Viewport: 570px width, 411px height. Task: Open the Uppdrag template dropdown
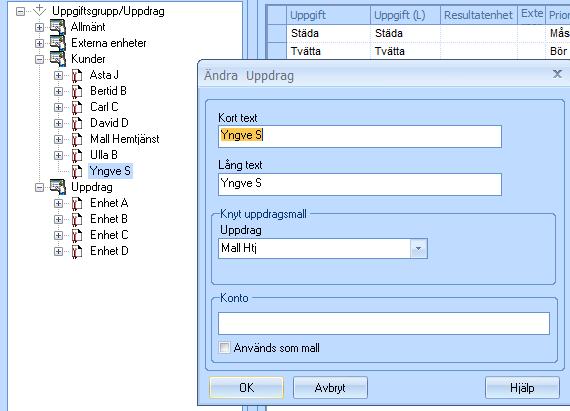pos(418,249)
